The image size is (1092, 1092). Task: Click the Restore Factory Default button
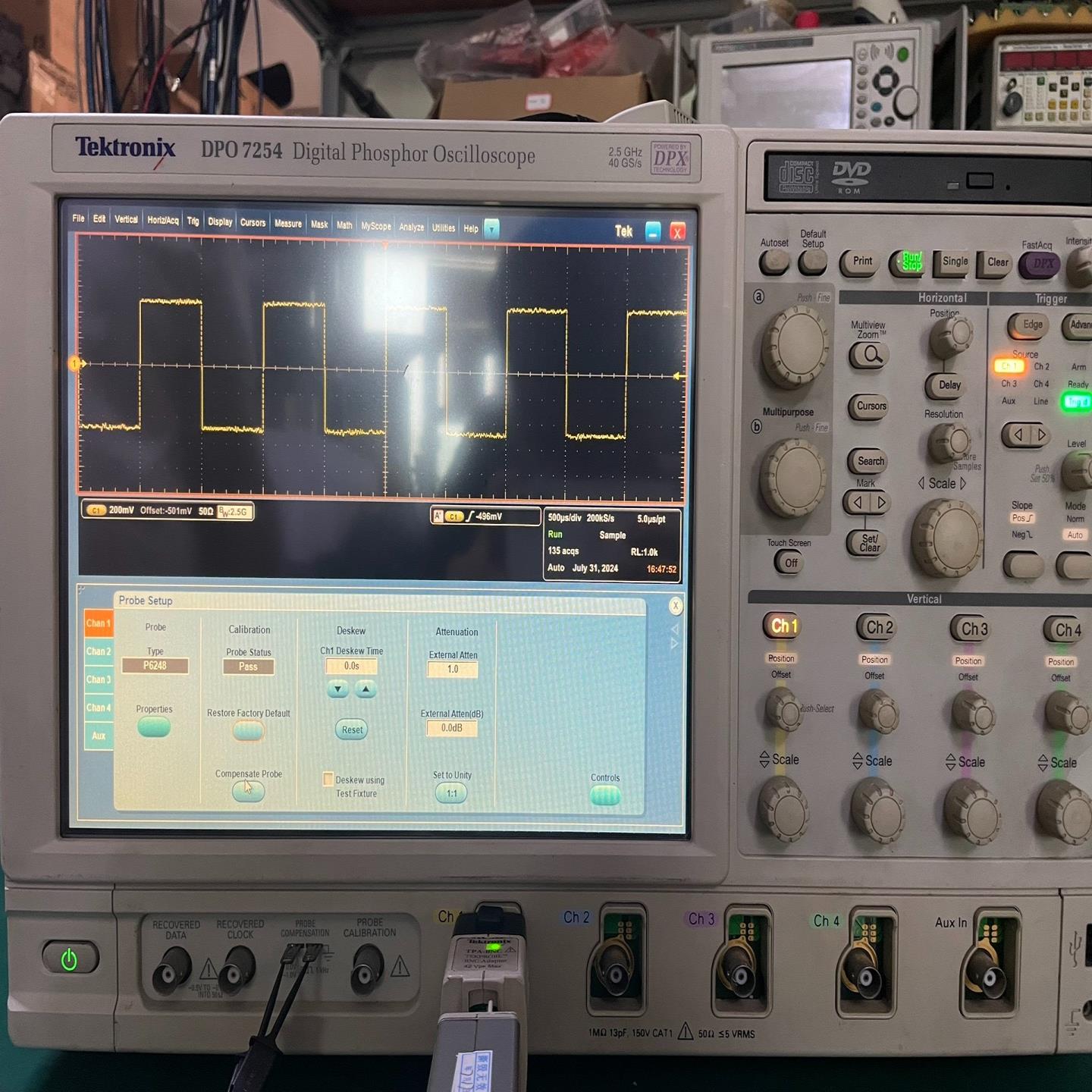[248, 730]
